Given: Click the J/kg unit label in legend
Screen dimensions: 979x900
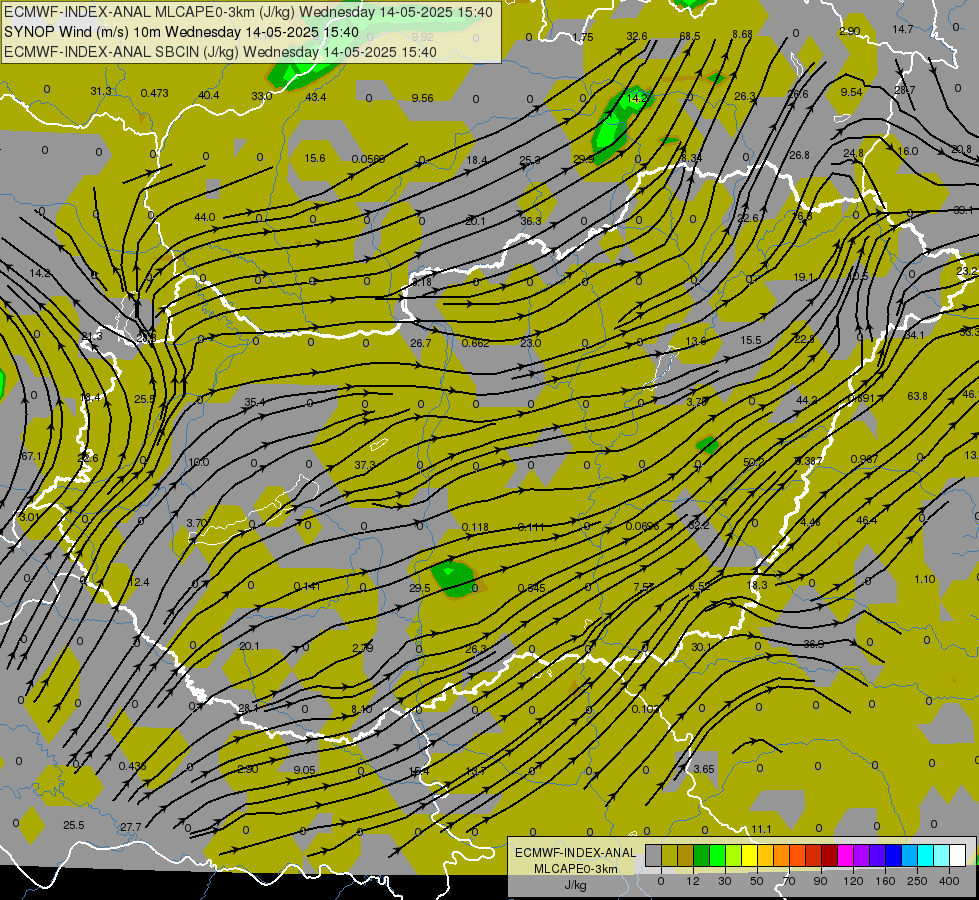Looking at the screenshot, I should point(575,885).
